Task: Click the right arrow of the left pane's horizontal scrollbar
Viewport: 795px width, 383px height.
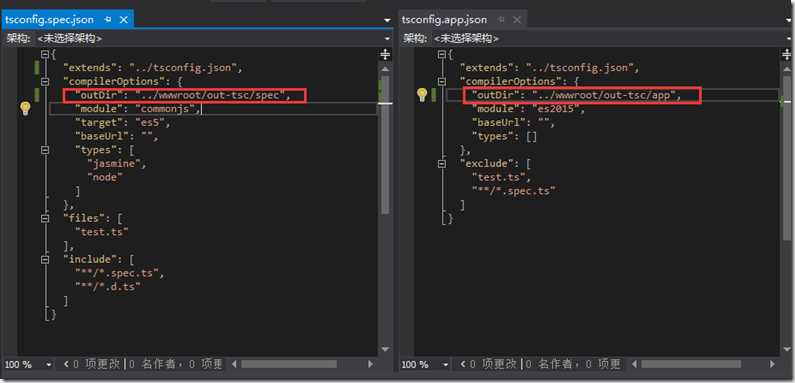Action: click(x=371, y=364)
